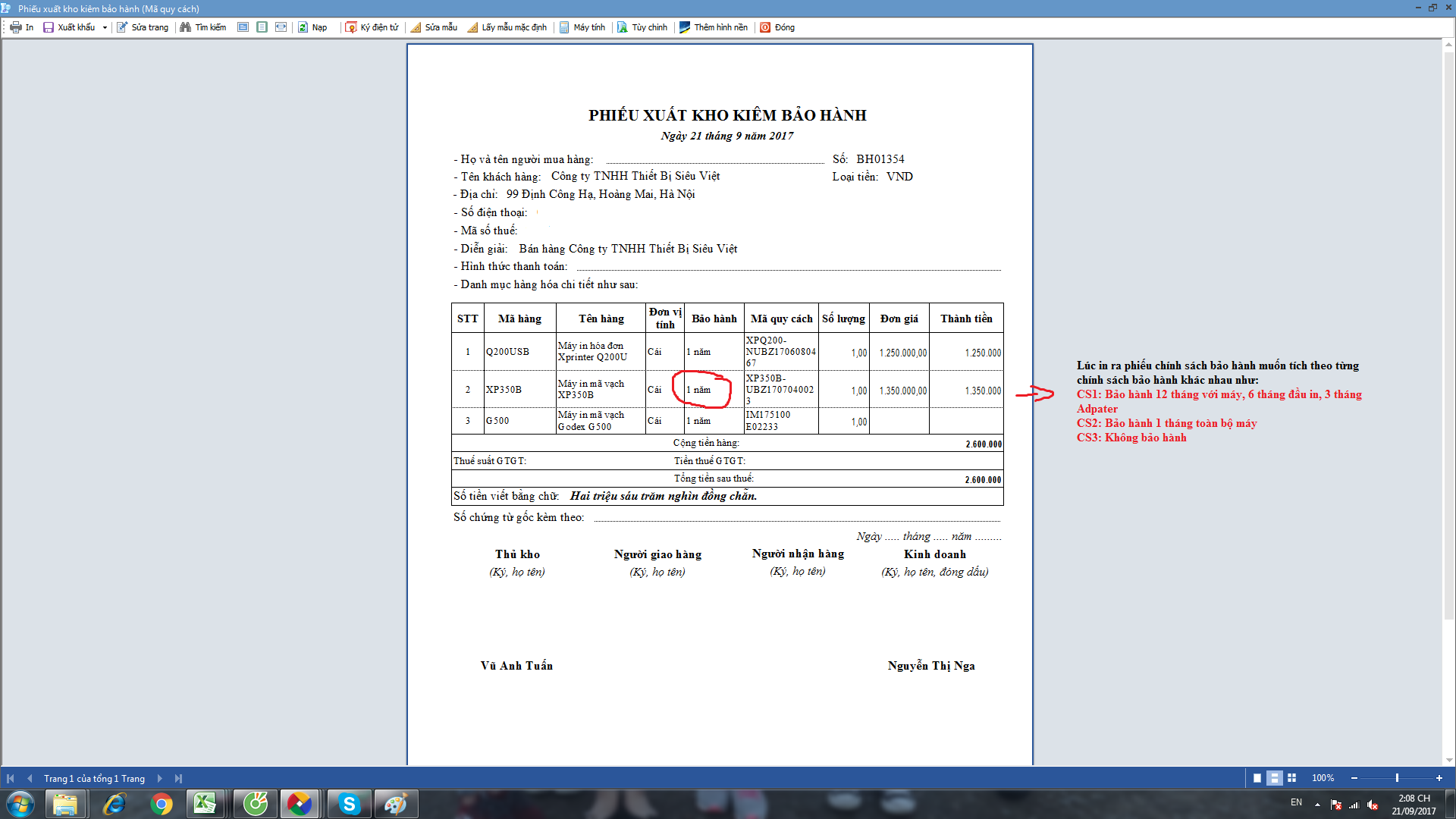This screenshot has width=1456, height=819.
Task: Select Lấy mẫu mặc định option
Action: tap(507, 27)
